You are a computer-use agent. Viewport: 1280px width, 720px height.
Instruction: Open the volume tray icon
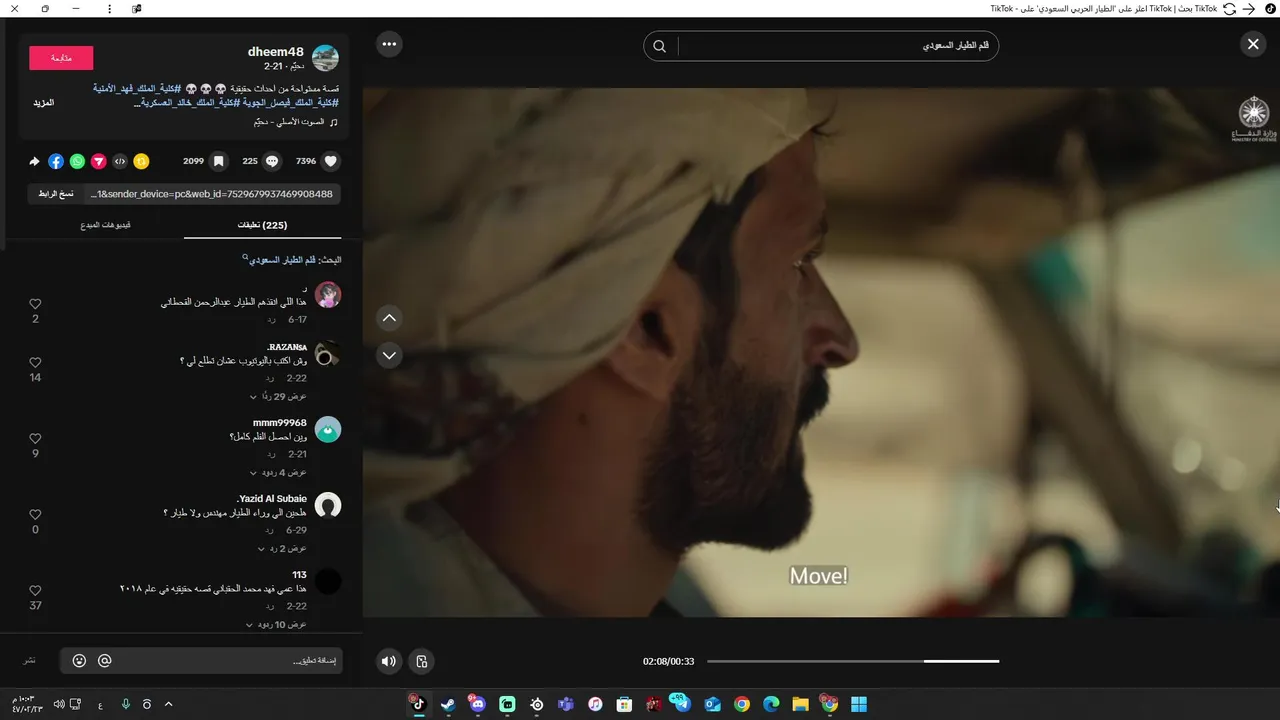click(x=58, y=704)
